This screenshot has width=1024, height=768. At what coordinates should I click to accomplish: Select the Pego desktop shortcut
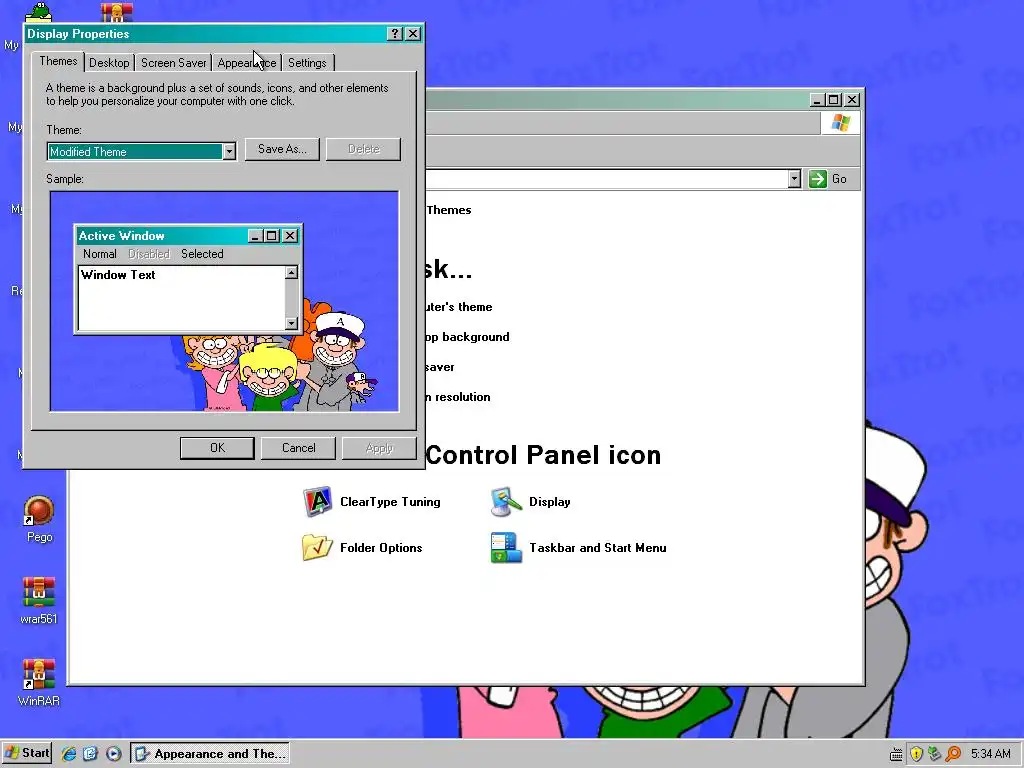point(39,520)
